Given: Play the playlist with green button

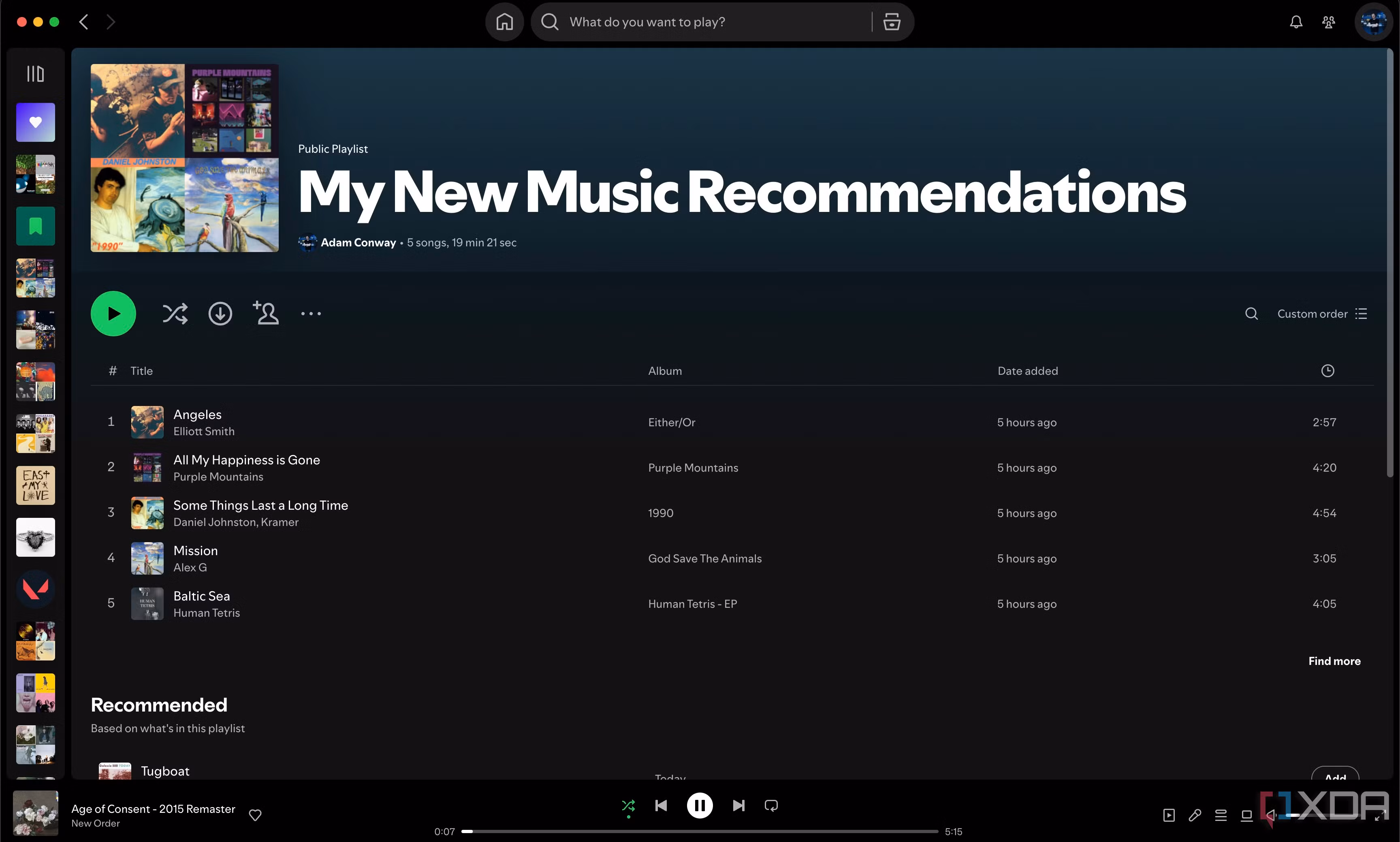Looking at the screenshot, I should [x=113, y=314].
